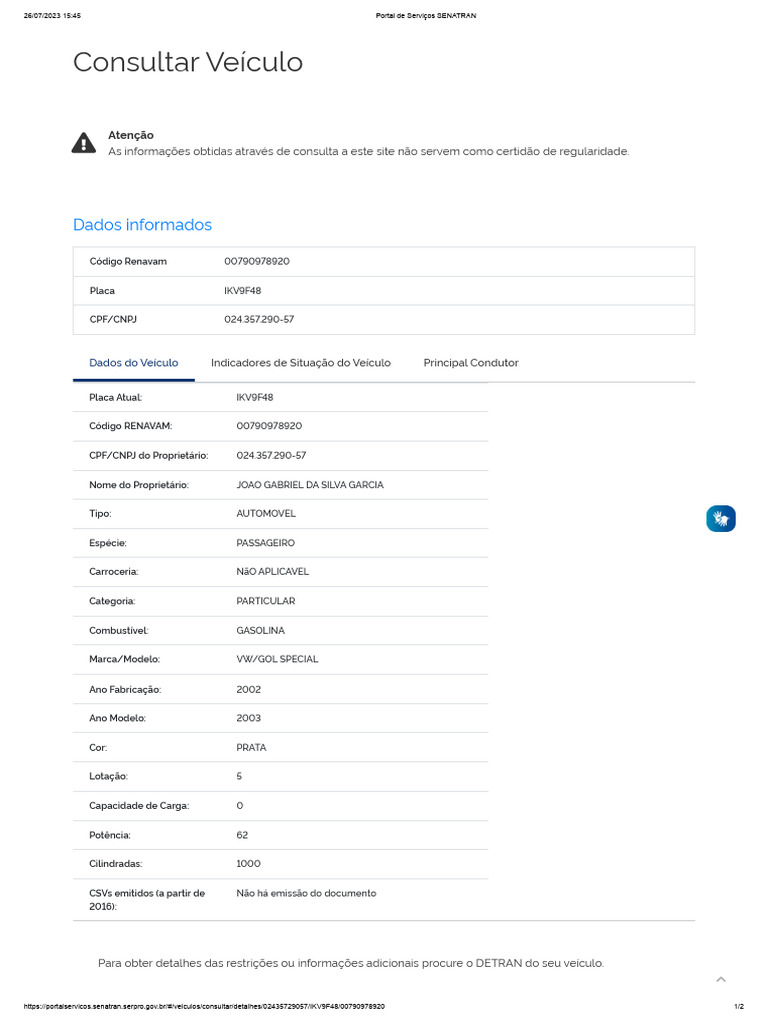Click the Placa value in Dados informados
The height and width of the screenshot is (1024, 768).
(242, 291)
